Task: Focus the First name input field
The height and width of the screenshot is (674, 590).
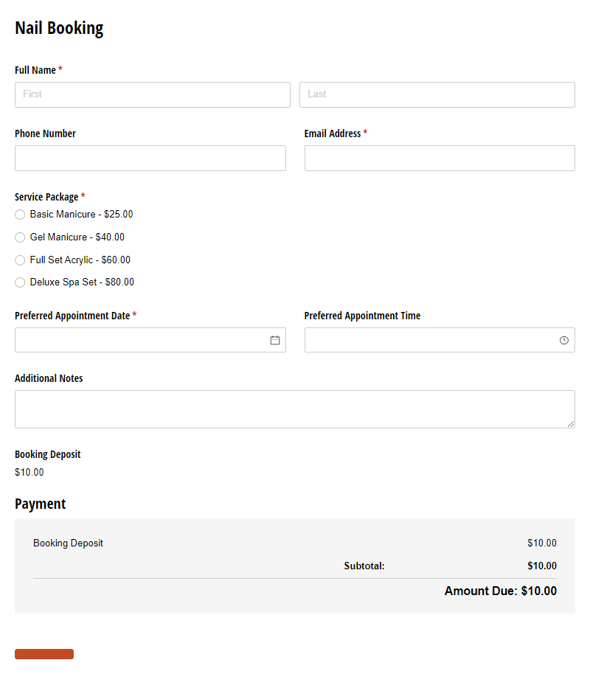Action: [153, 95]
